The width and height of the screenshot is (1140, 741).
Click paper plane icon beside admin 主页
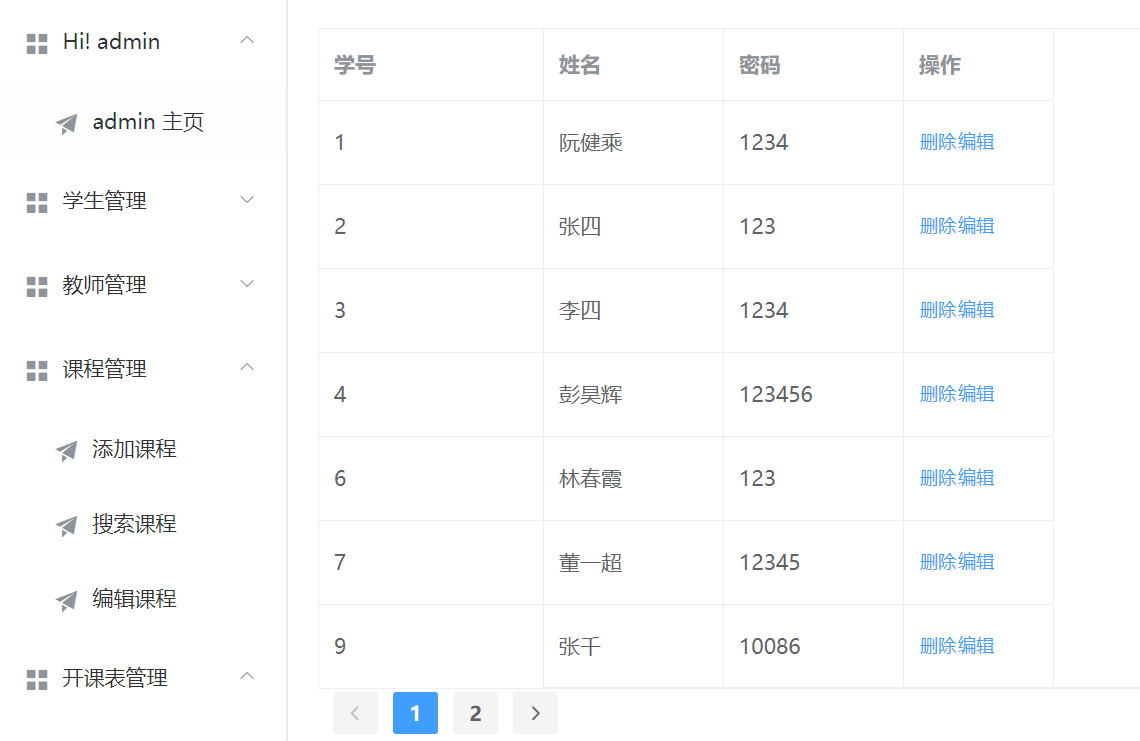(67, 124)
